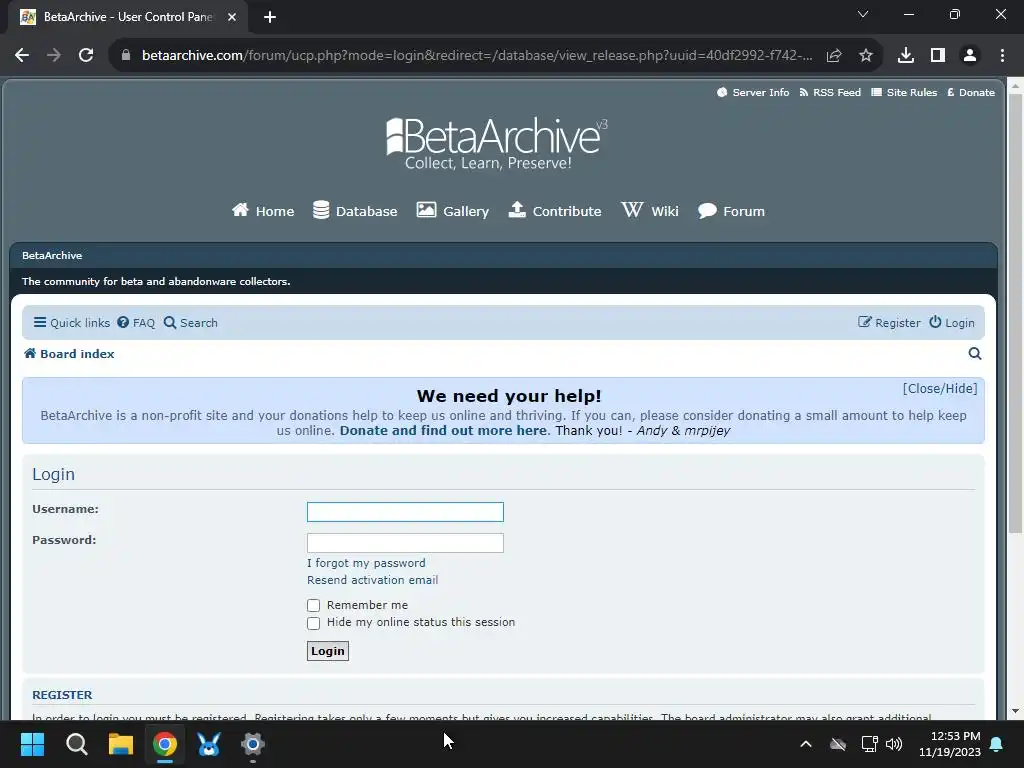
Task: Open the Windows Start menu
Action: click(x=33, y=744)
